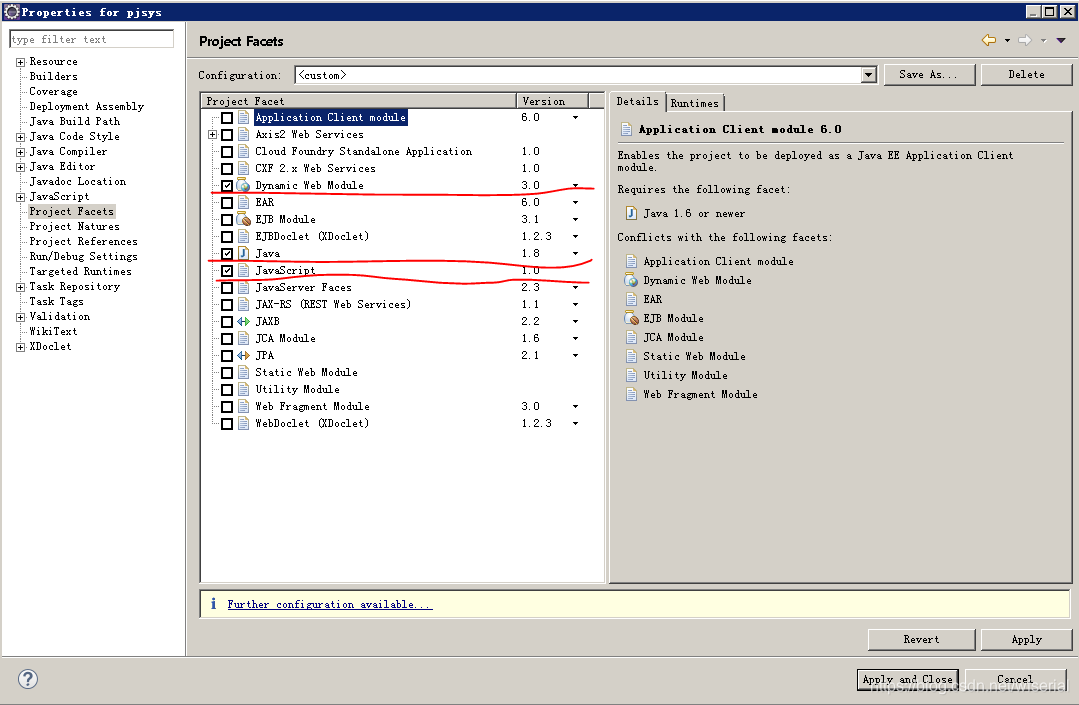Open back history dropdown arrow
1079x705 pixels.
click(x=1007, y=41)
